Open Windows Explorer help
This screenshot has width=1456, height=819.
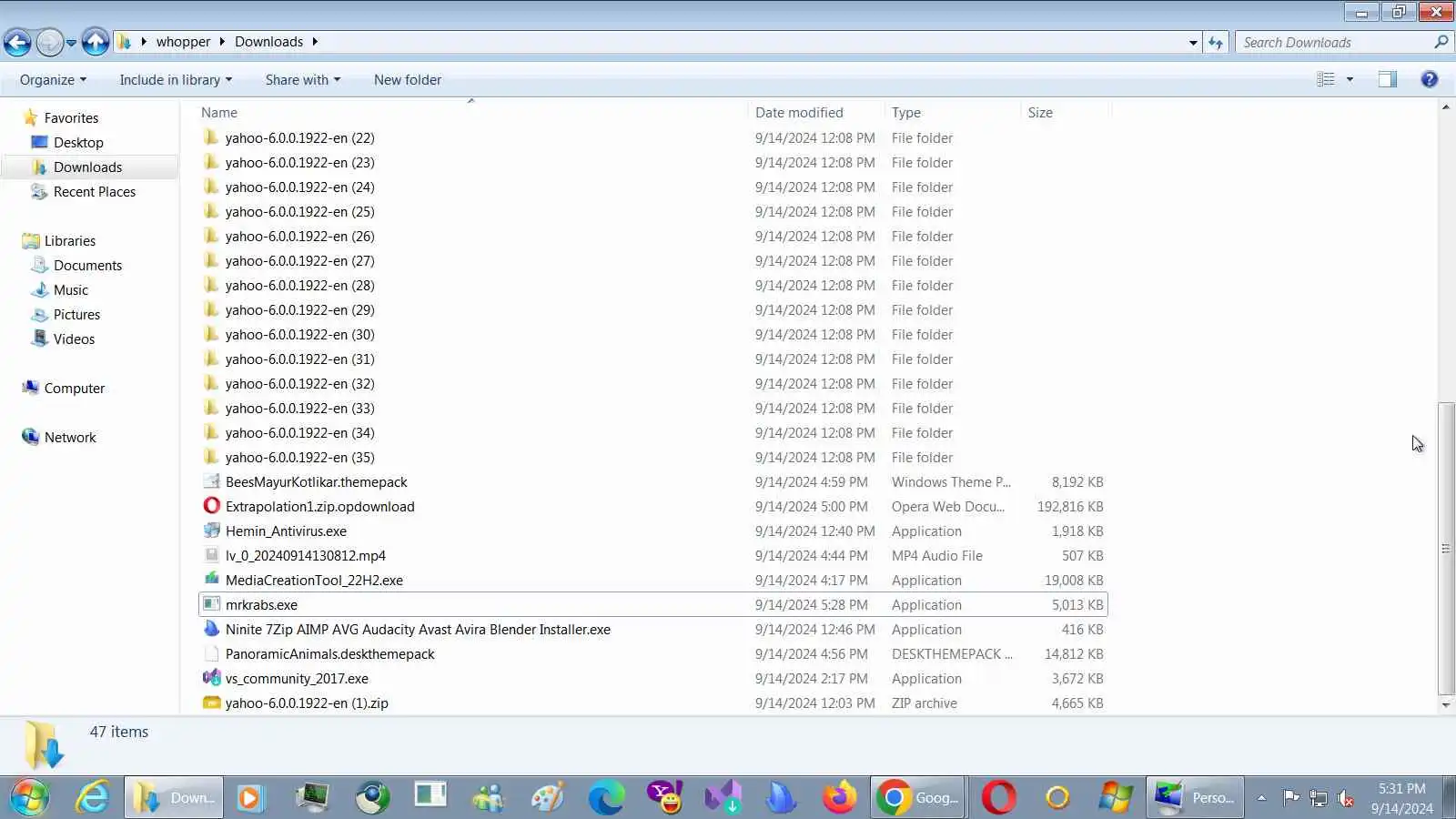point(1430,79)
